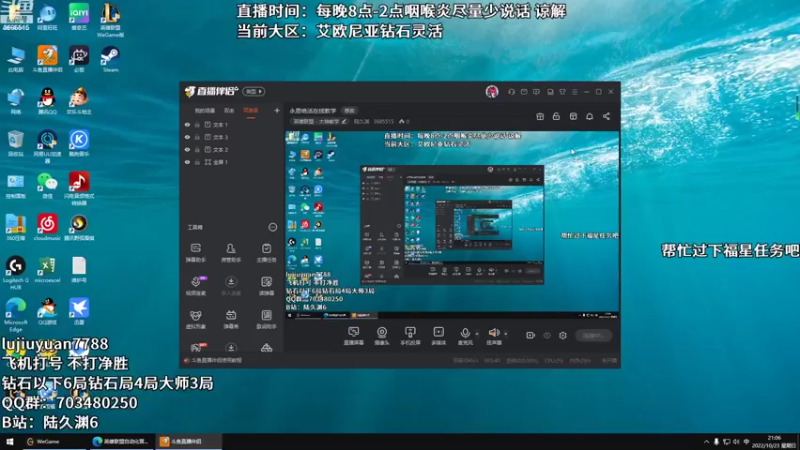Open the feedback chat icon in the title bar
Screen dimensions: 800x450
pos(536,92)
